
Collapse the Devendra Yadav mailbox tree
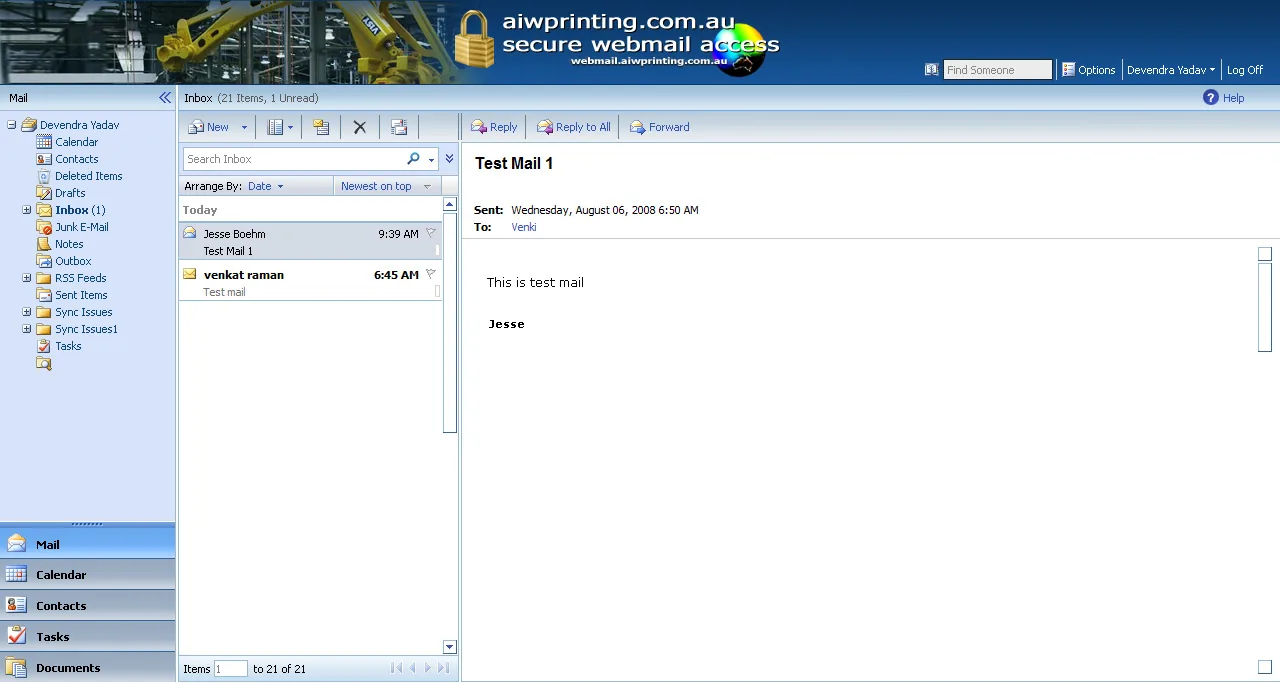tap(11, 125)
